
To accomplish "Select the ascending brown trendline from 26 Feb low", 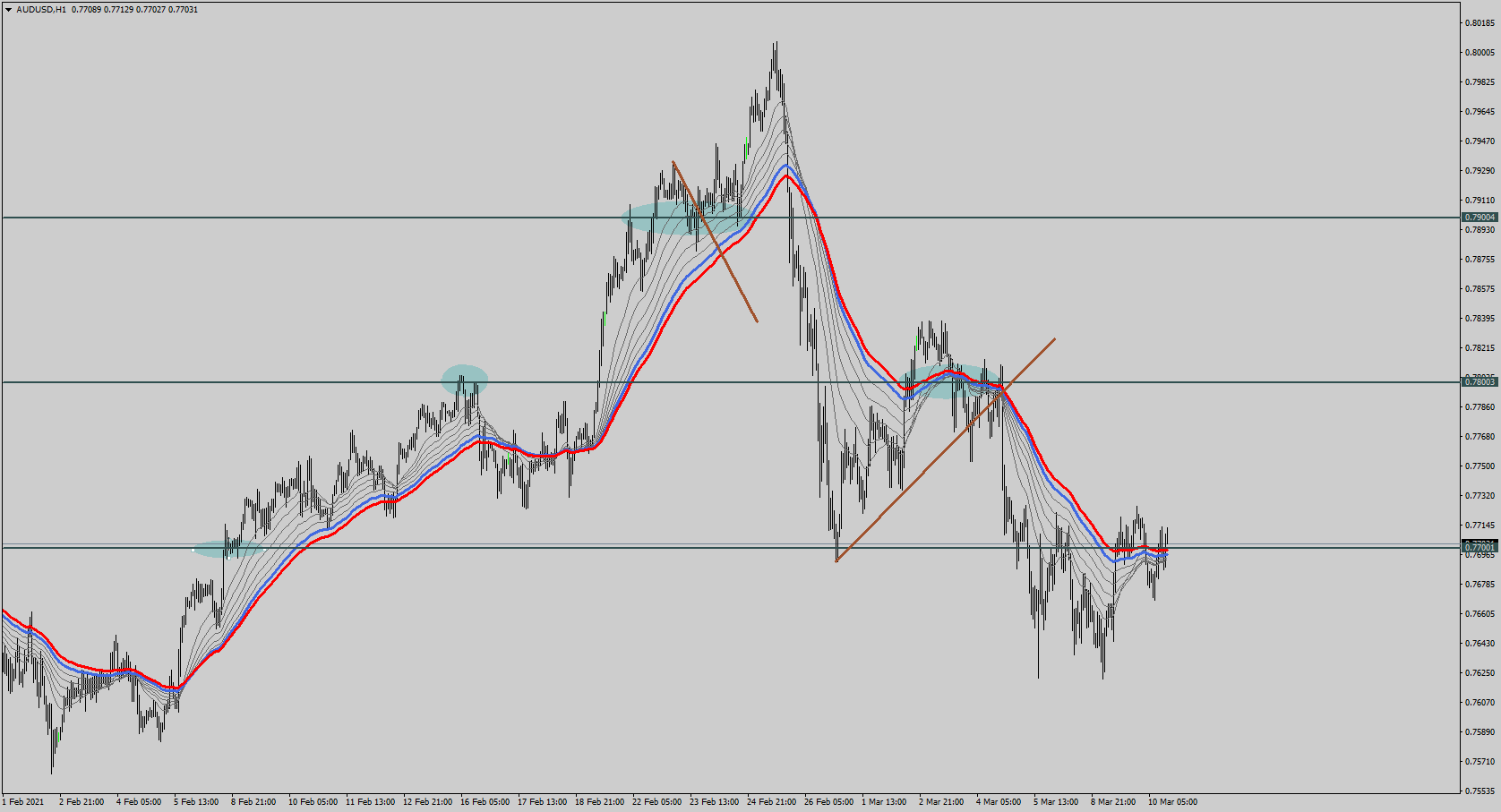I will [945, 450].
